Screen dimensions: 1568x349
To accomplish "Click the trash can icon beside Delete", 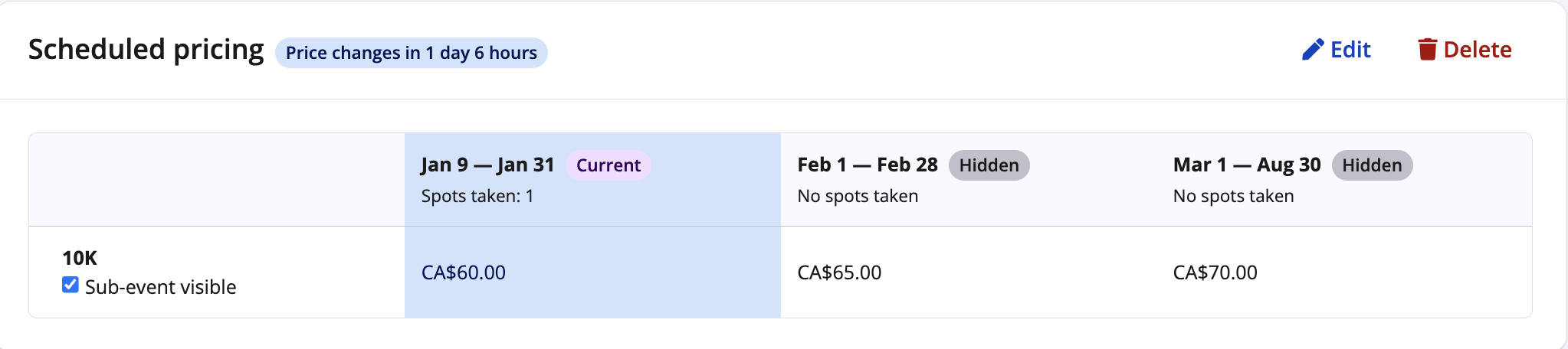I will [x=1426, y=50].
